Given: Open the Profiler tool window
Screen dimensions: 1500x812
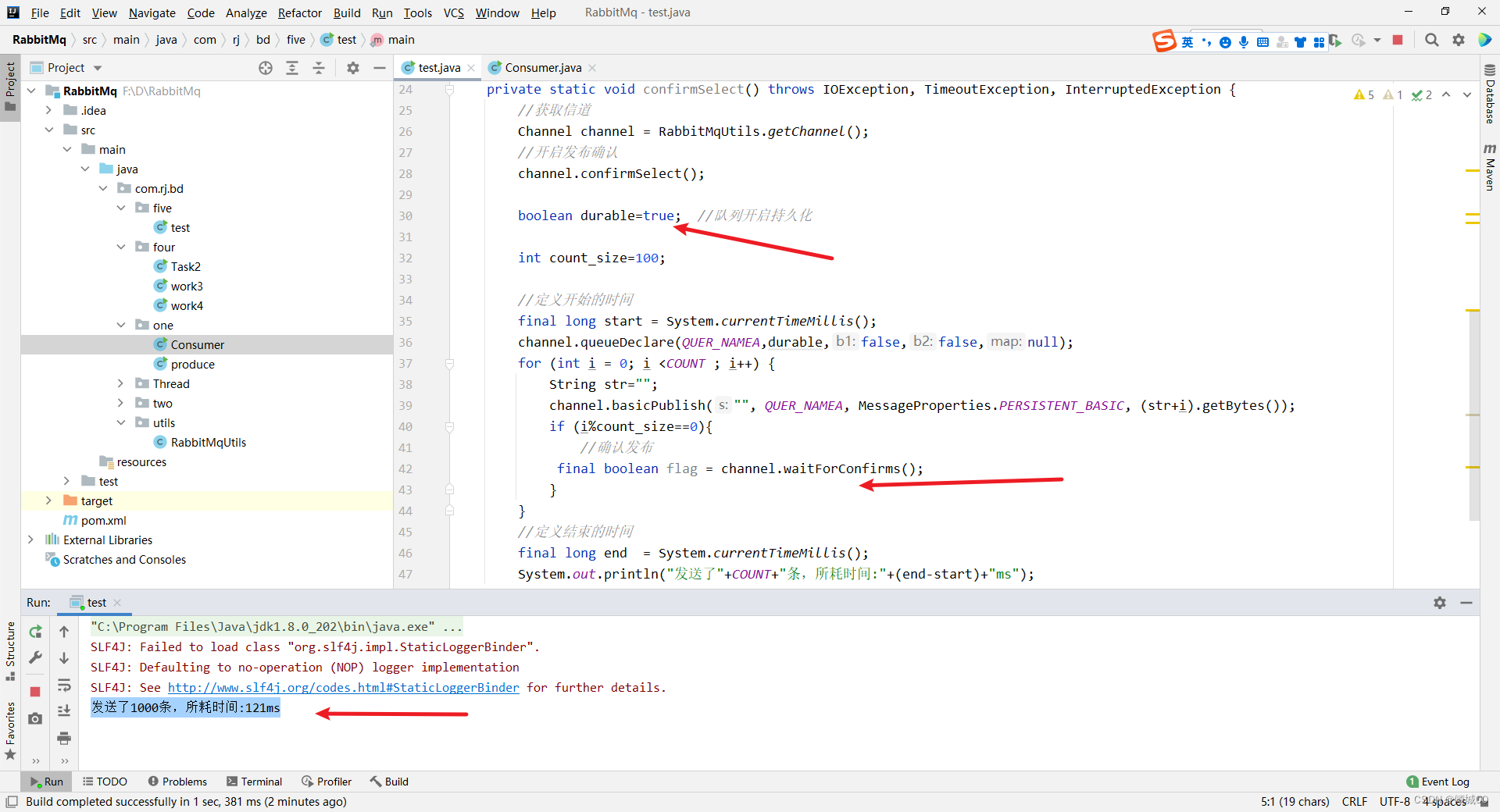Looking at the screenshot, I should (327, 782).
